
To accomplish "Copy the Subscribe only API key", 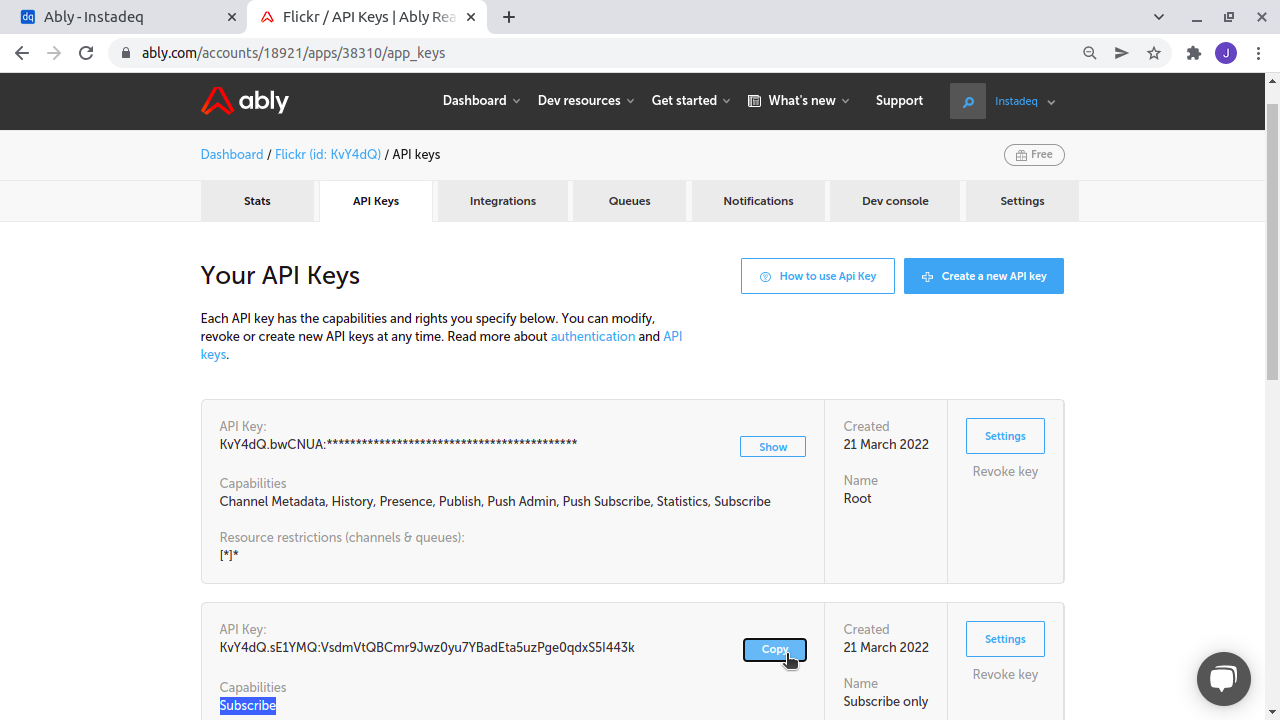I will [775, 650].
